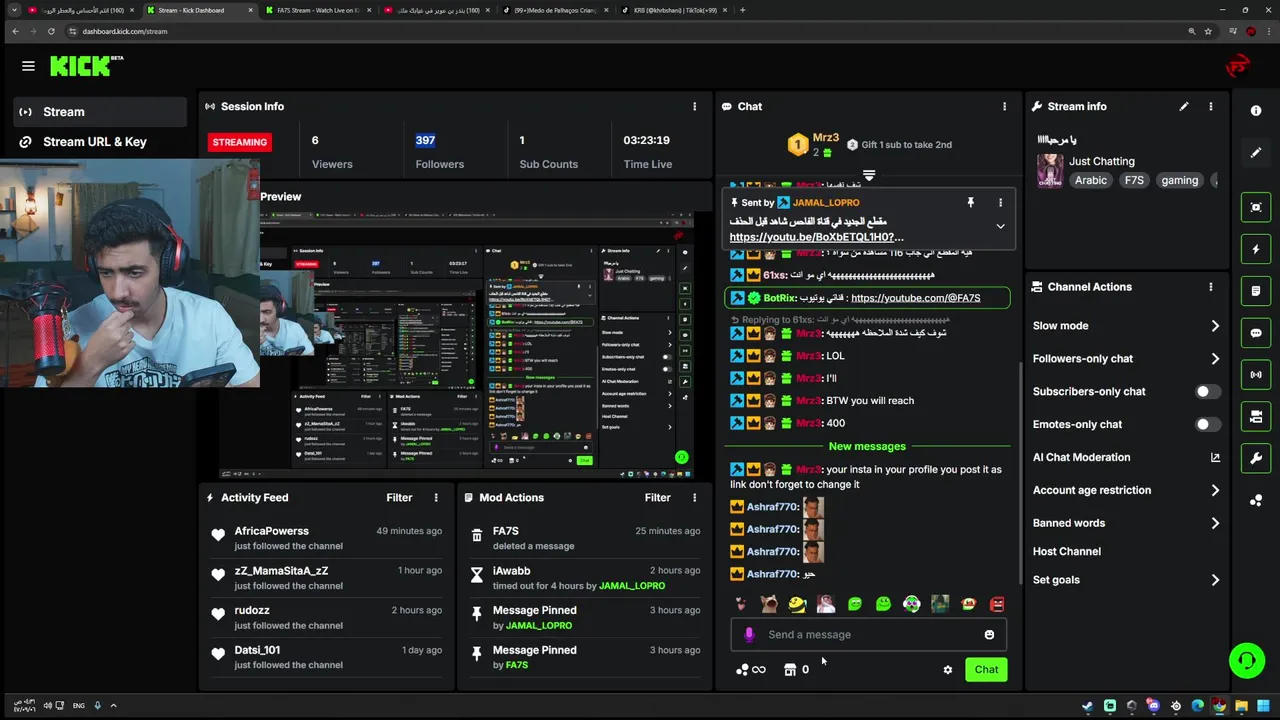Insert the red angry emote
Screen dimensions: 1280x720
point(997,604)
